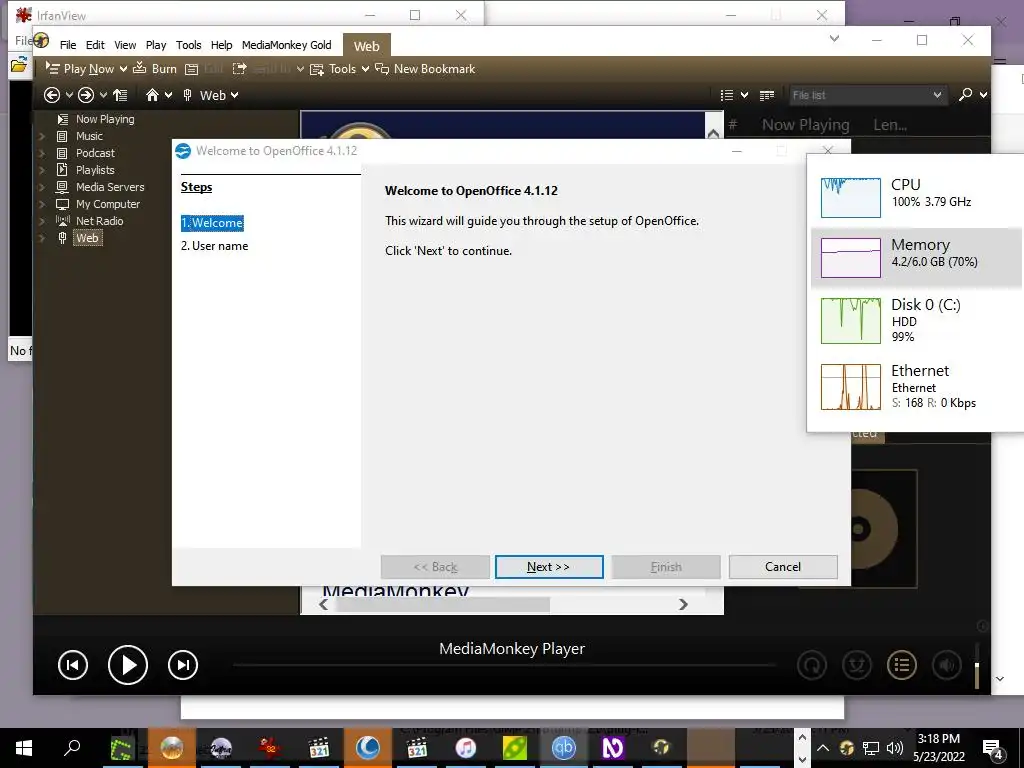Viewport: 1024px width, 768px height.
Task: Open the Tools toolbar dropdown arrow
Action: pos(365,69)
